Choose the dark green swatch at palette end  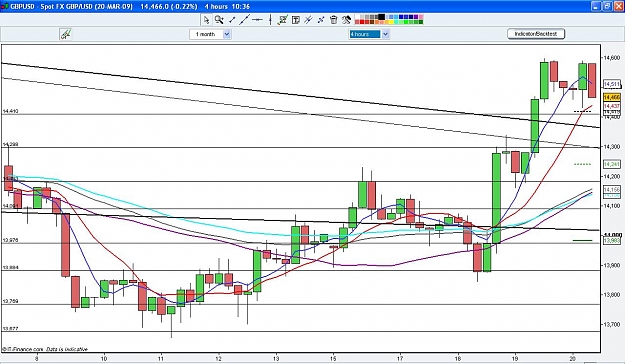(421, 22)
